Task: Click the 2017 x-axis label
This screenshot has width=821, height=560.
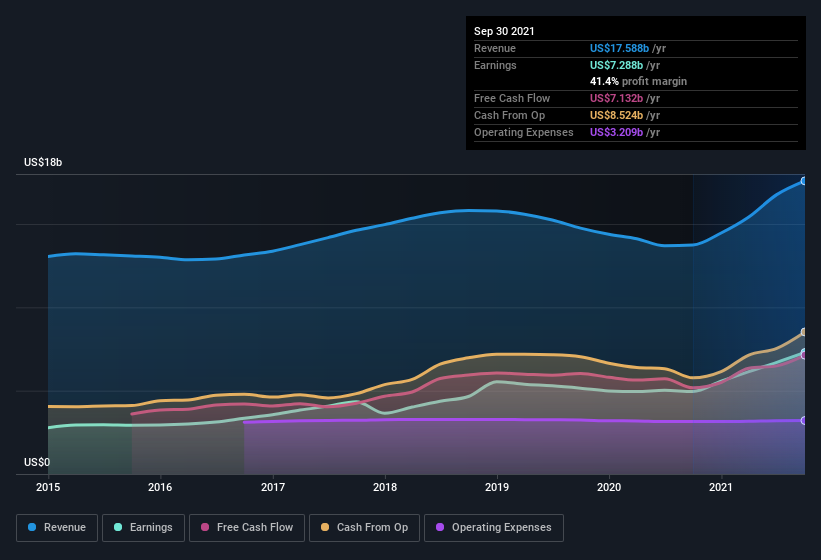Action: point(273,487)
